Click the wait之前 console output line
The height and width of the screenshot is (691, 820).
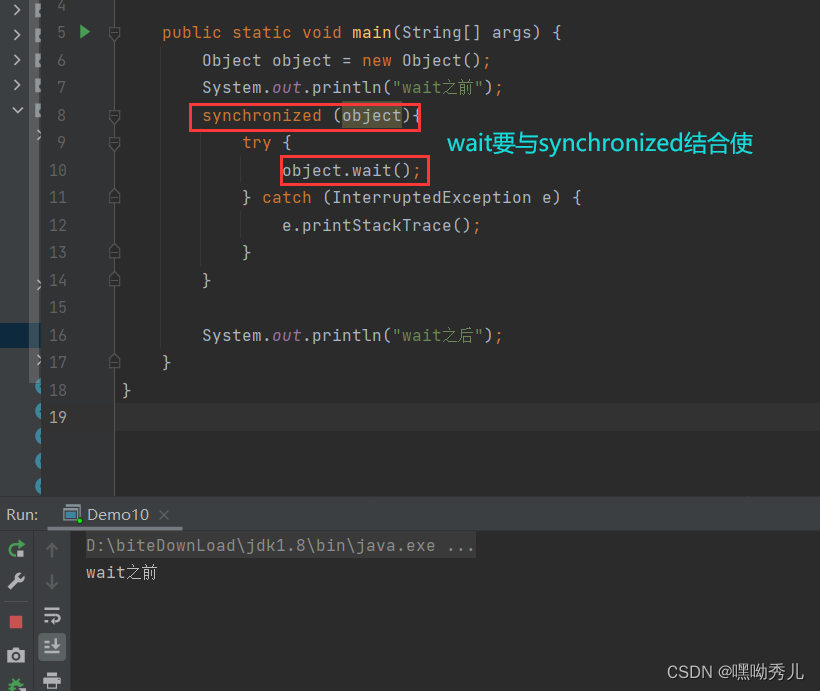[120, 572]
